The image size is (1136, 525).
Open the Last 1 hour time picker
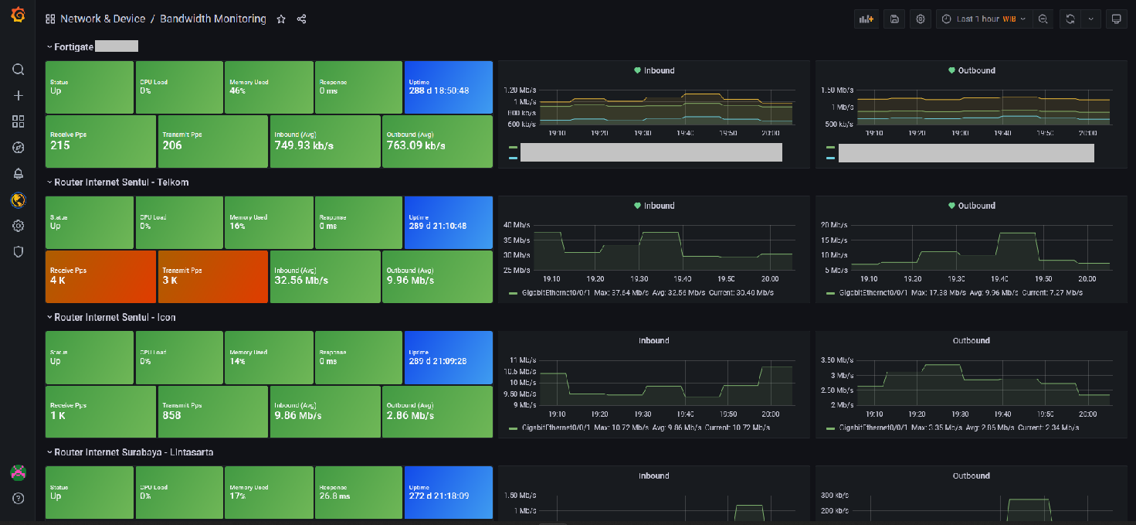[983, 20]
